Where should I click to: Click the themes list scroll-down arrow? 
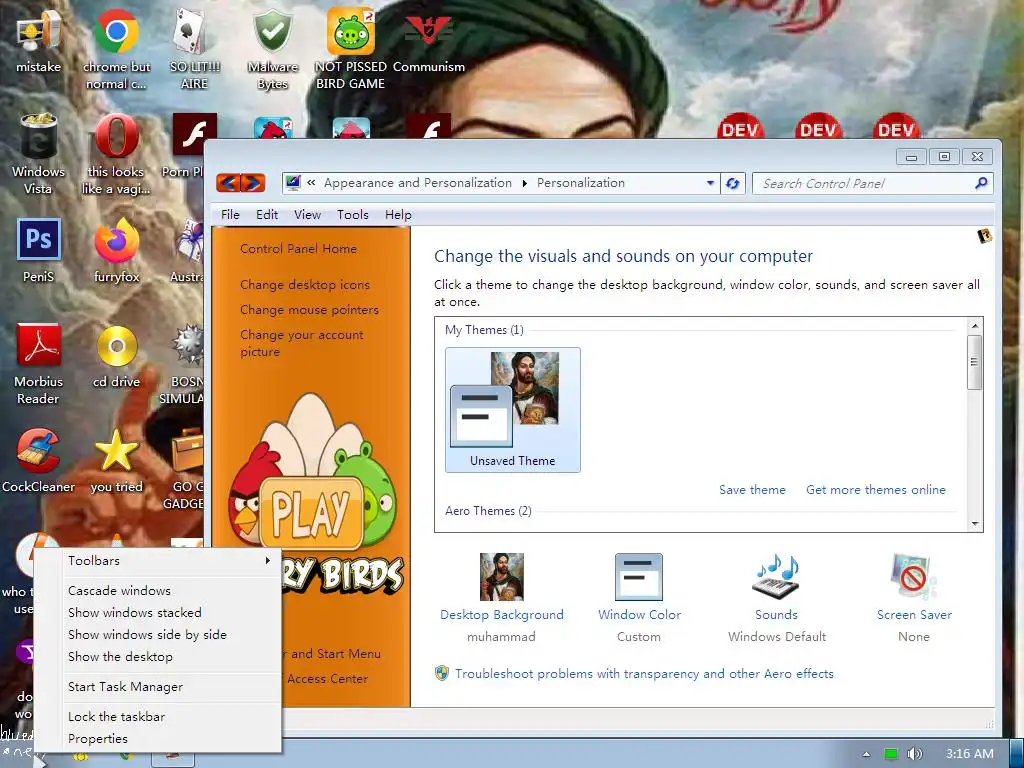pos(974,524)
